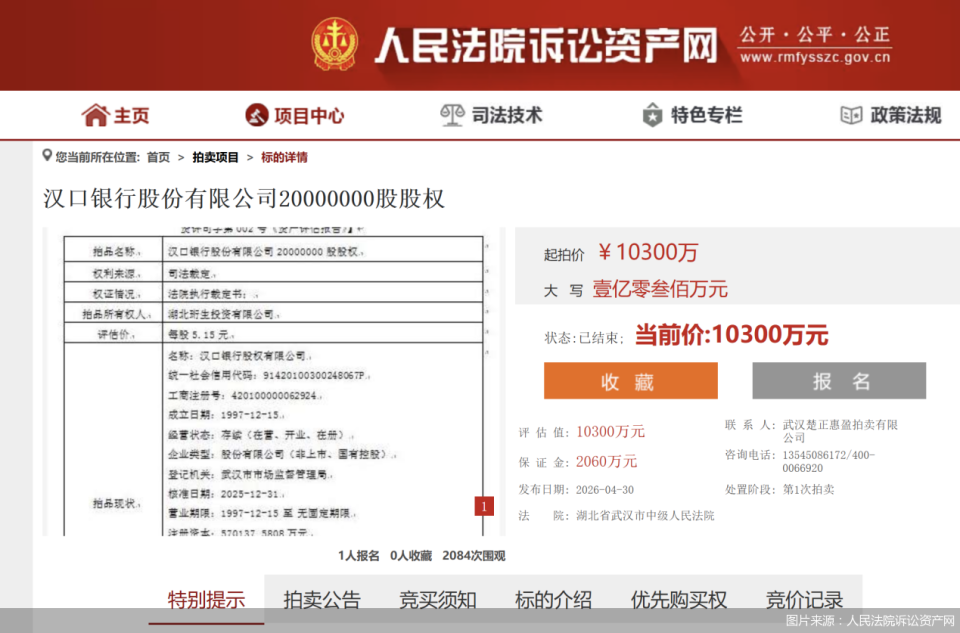Click the gray 报名 button
The width and height of the screenshot is (960, 633).
click(x=839, y=381)
